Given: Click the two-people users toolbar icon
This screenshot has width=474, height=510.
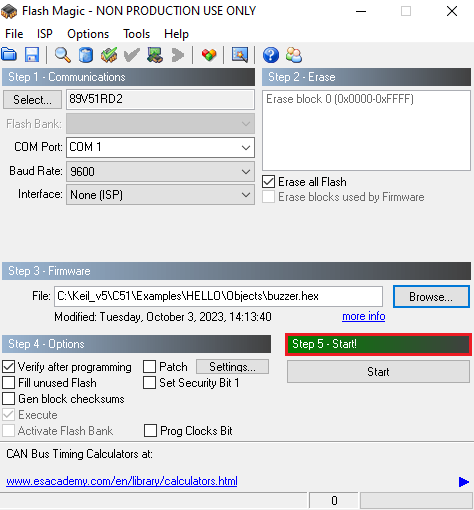Looking at the screenshot, I should 294,55.
